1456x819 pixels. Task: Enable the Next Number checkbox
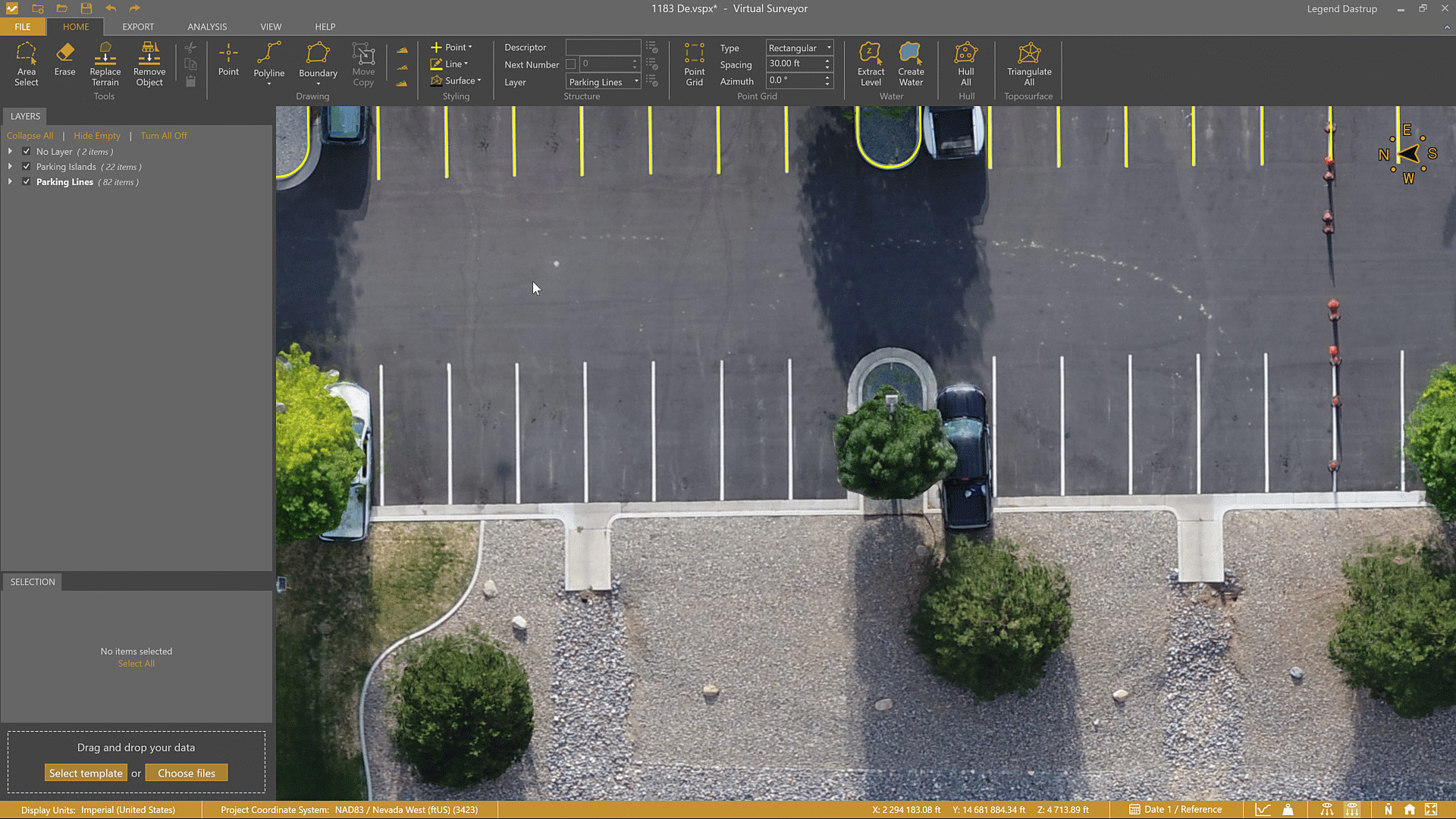point(571,64)
